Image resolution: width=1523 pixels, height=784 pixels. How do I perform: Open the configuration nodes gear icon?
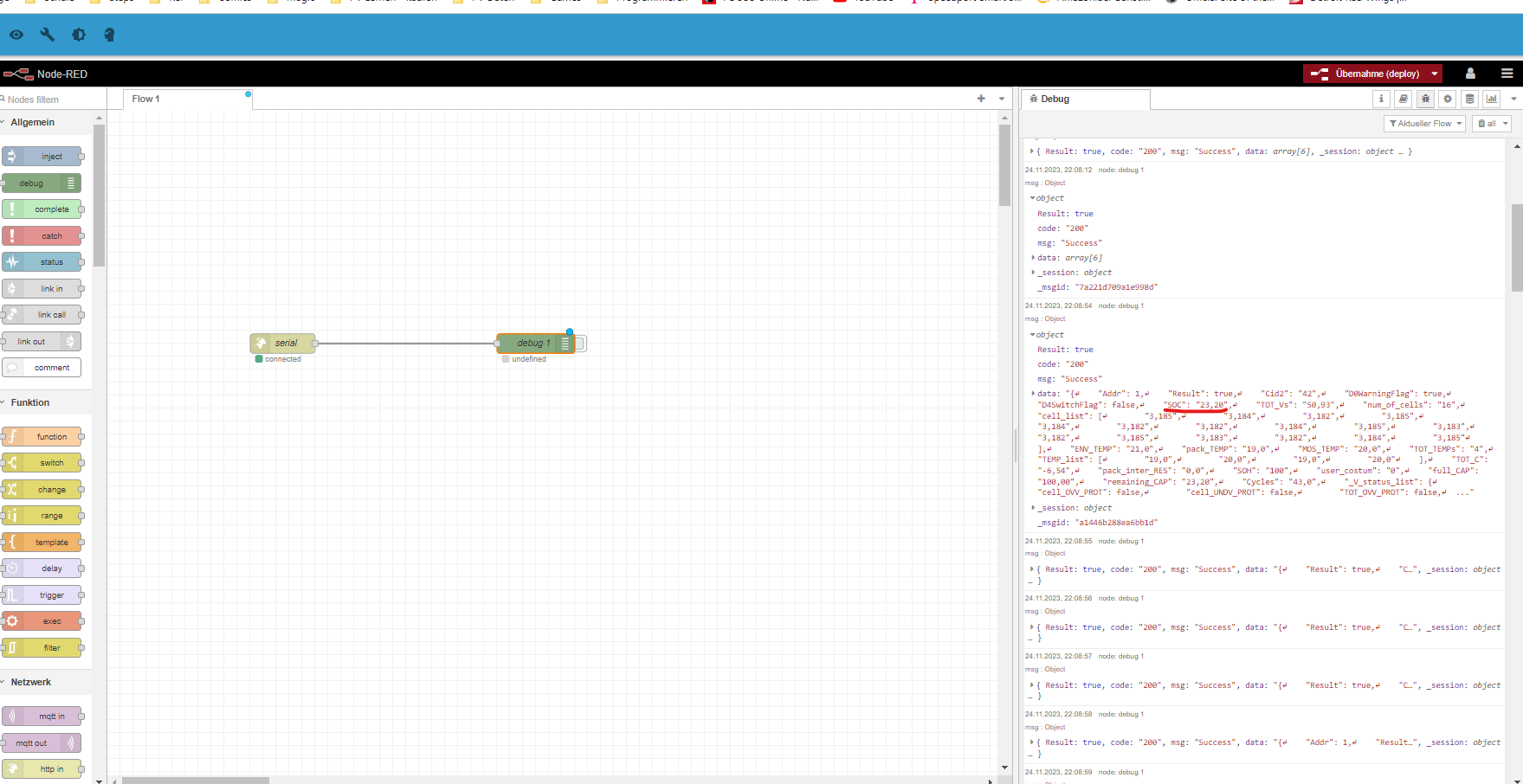[x=1448, y=99]
